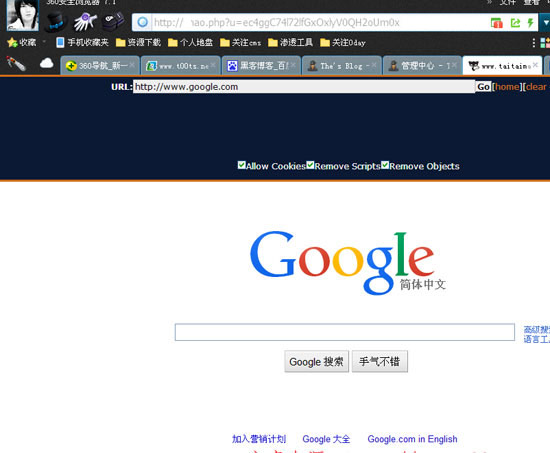Click the proxy Go button
The width and height of the screenshot is (550, 453).
tap(483, 87)
